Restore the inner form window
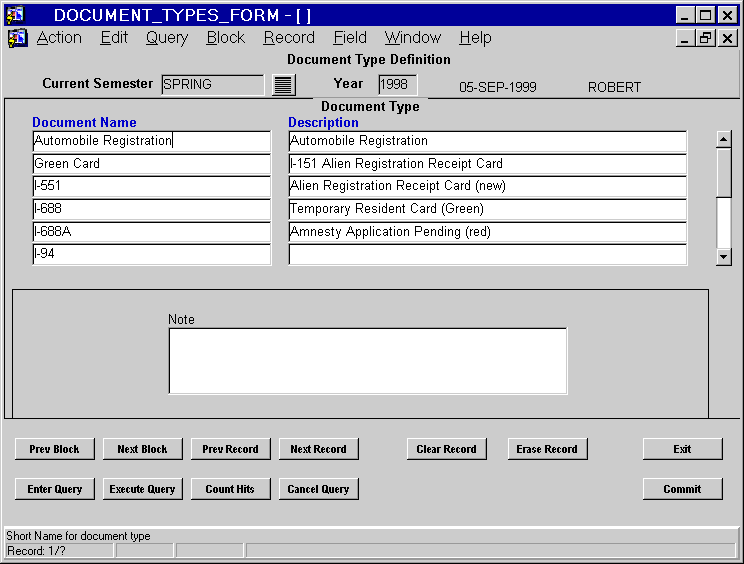 pos(706,38)
